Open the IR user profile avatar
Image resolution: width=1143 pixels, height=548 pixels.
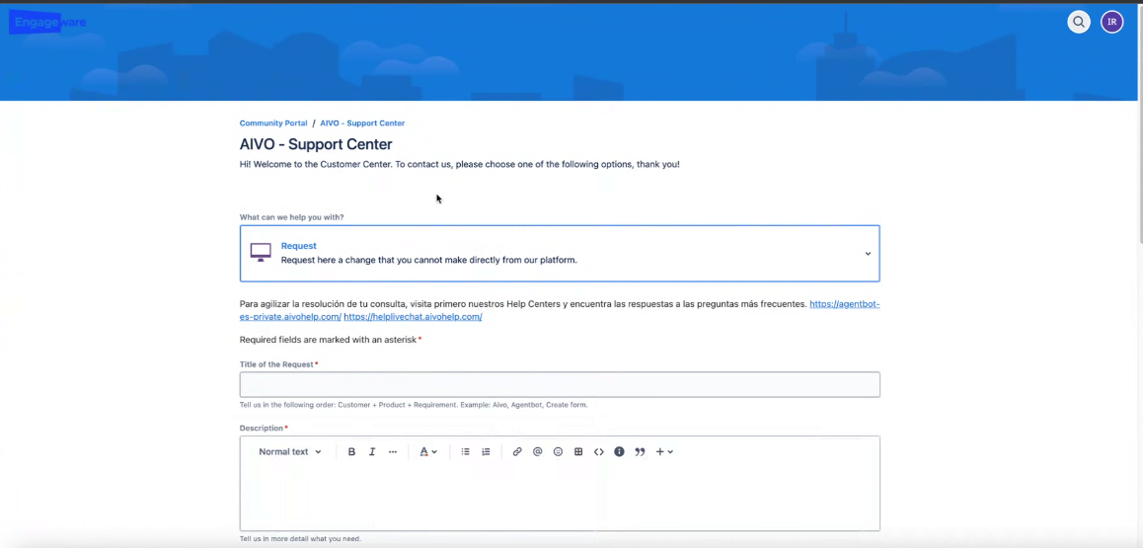pyautogui.click(x=1112, y=22)
